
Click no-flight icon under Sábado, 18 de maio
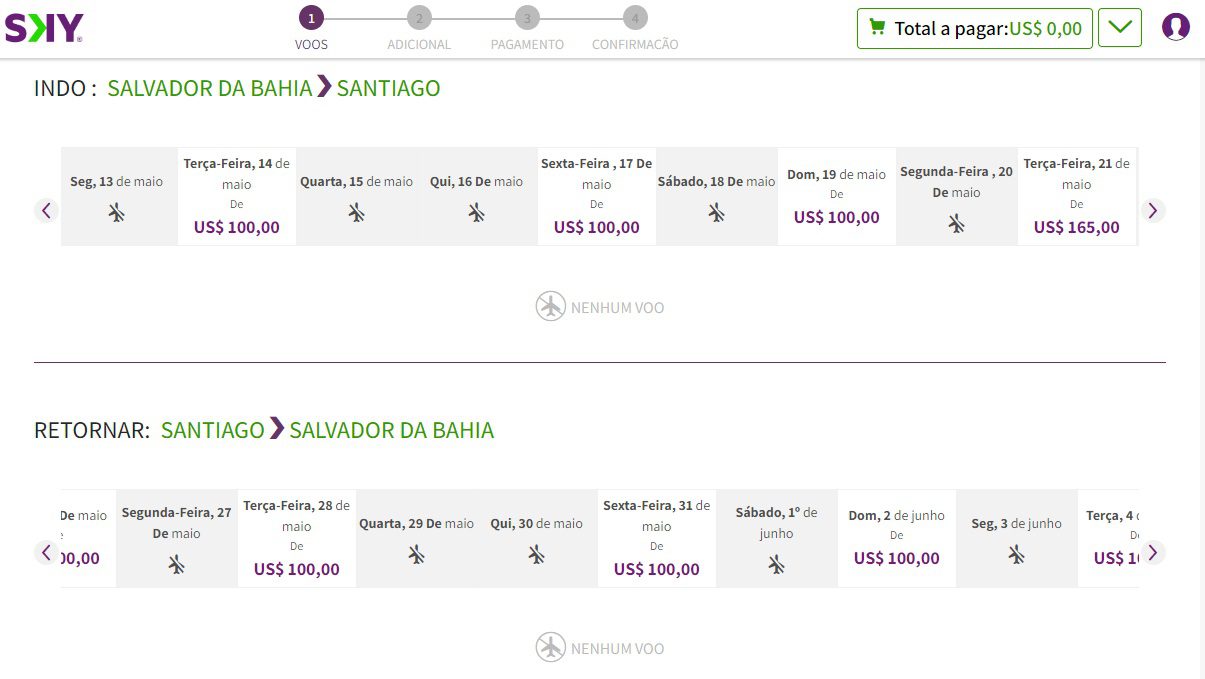[x=716, y=212]
